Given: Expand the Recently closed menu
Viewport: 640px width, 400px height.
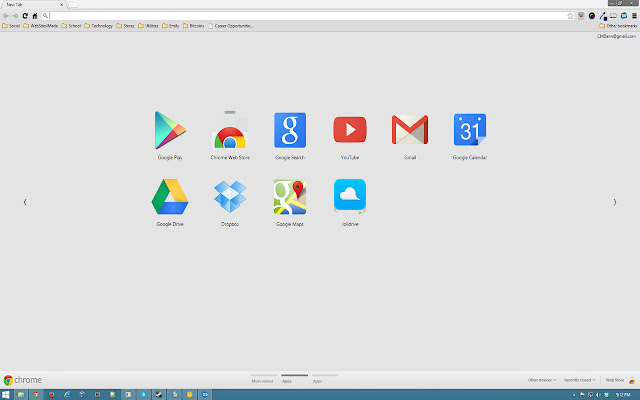Looking at the screenshot, I should [x=580, y=380].
